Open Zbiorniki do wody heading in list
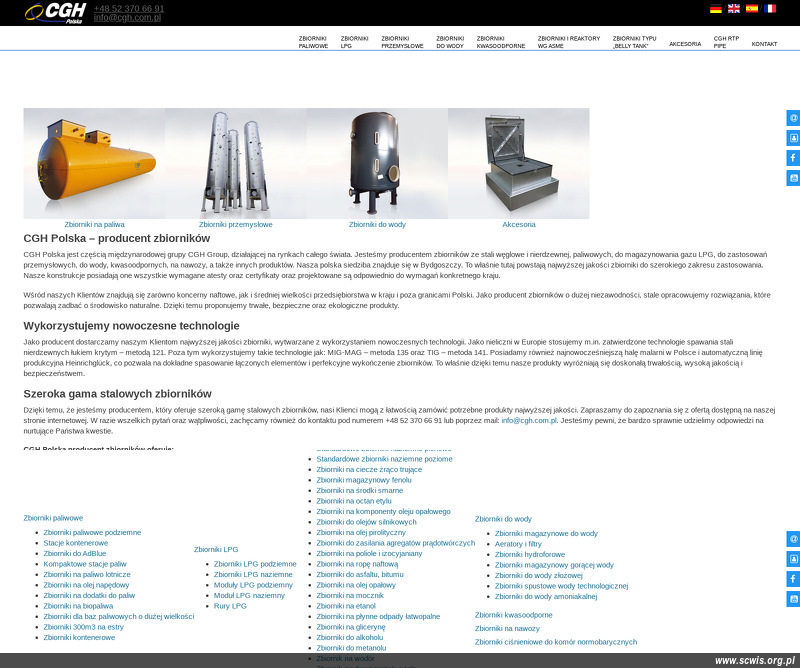The width and height of the screenshot is (800, 668). coord(503,519)
